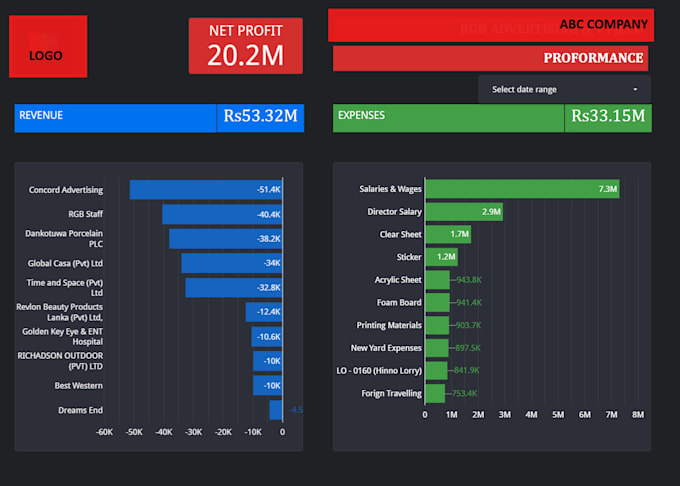This screenshot has width=680, height=486.
Task: Click the Sticker axis label
Action: point(409,257)
